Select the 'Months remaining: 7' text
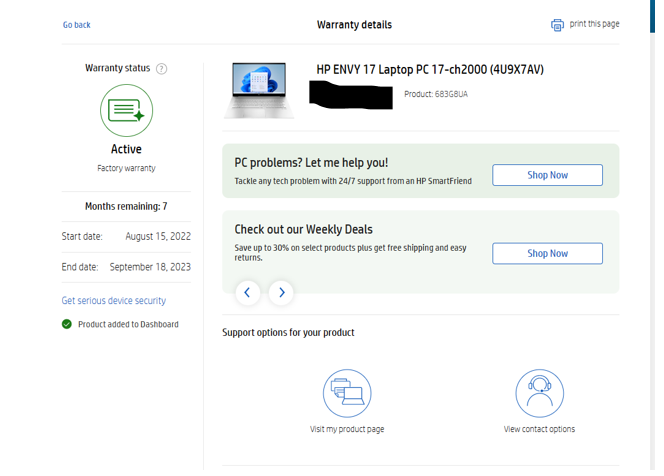The image size is (664, 476). [126, 206]
